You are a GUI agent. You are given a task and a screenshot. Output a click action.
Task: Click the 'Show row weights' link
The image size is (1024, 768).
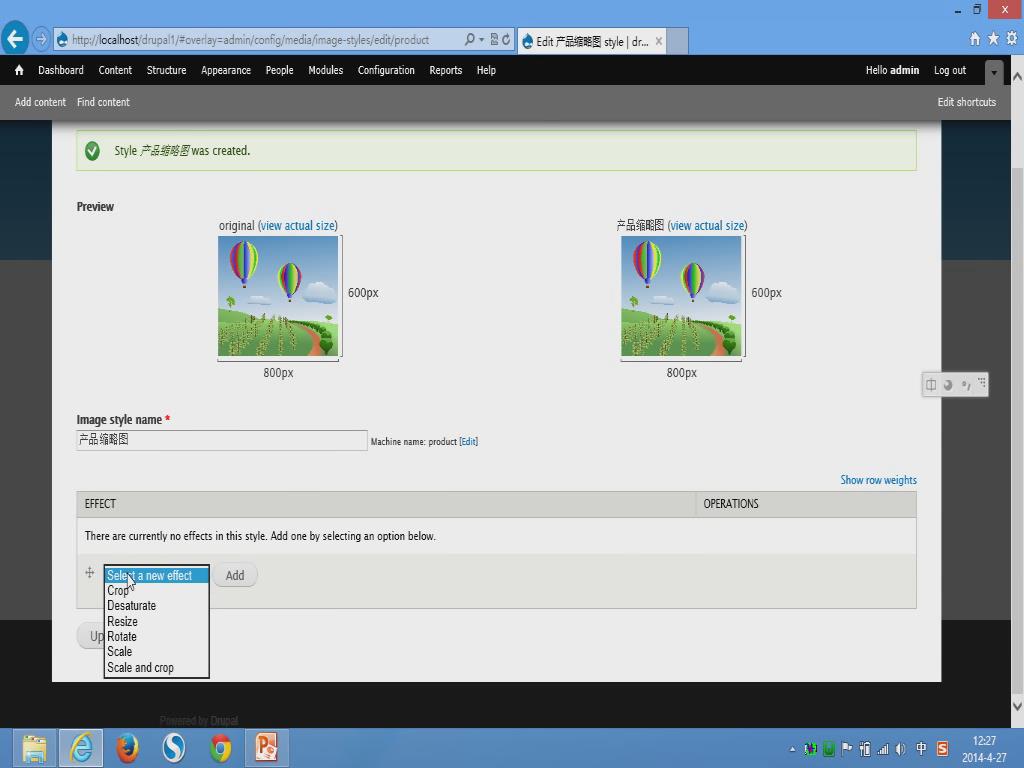coord(878,480)
